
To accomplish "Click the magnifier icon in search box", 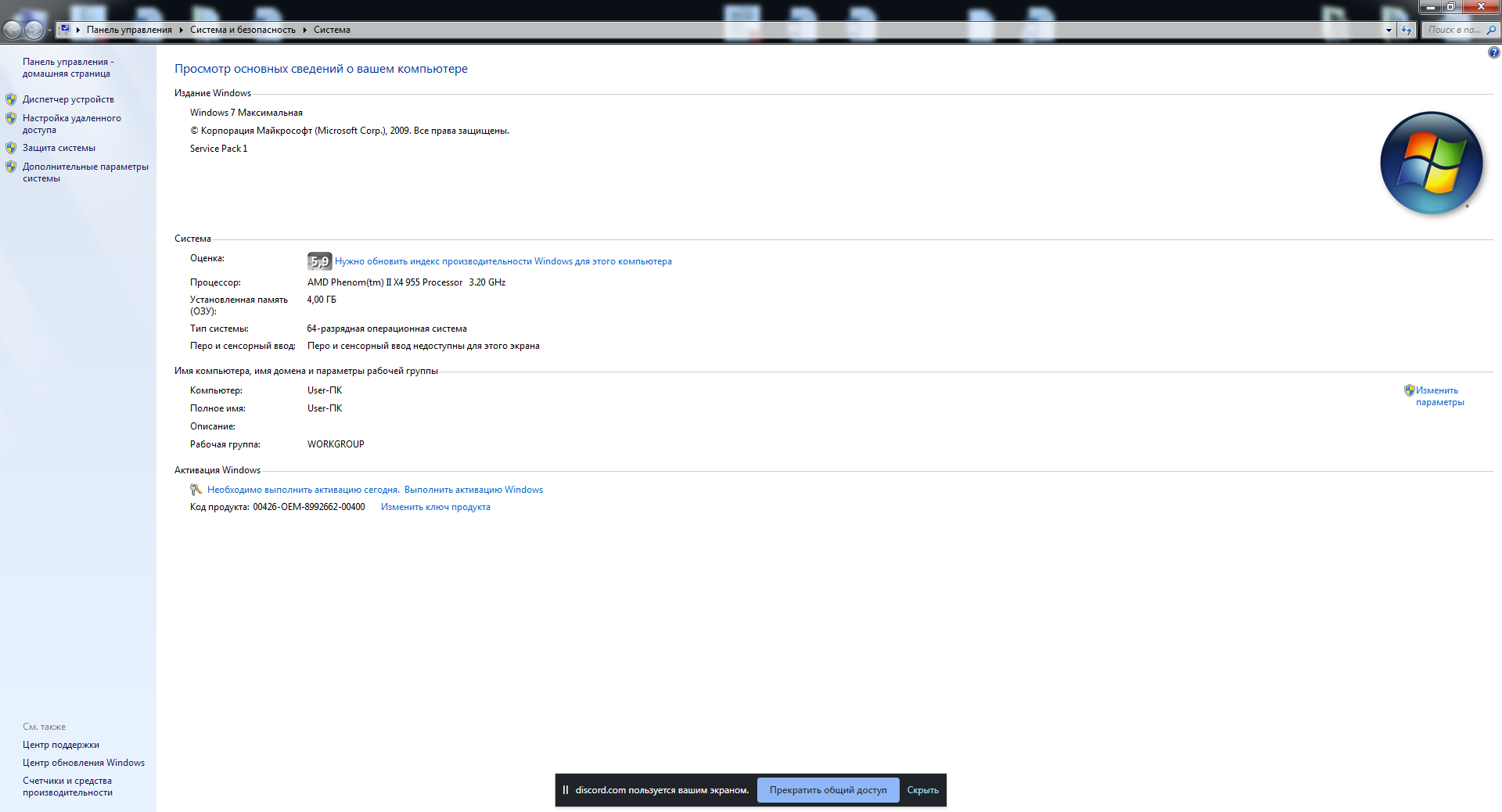I will (1491, 30).
